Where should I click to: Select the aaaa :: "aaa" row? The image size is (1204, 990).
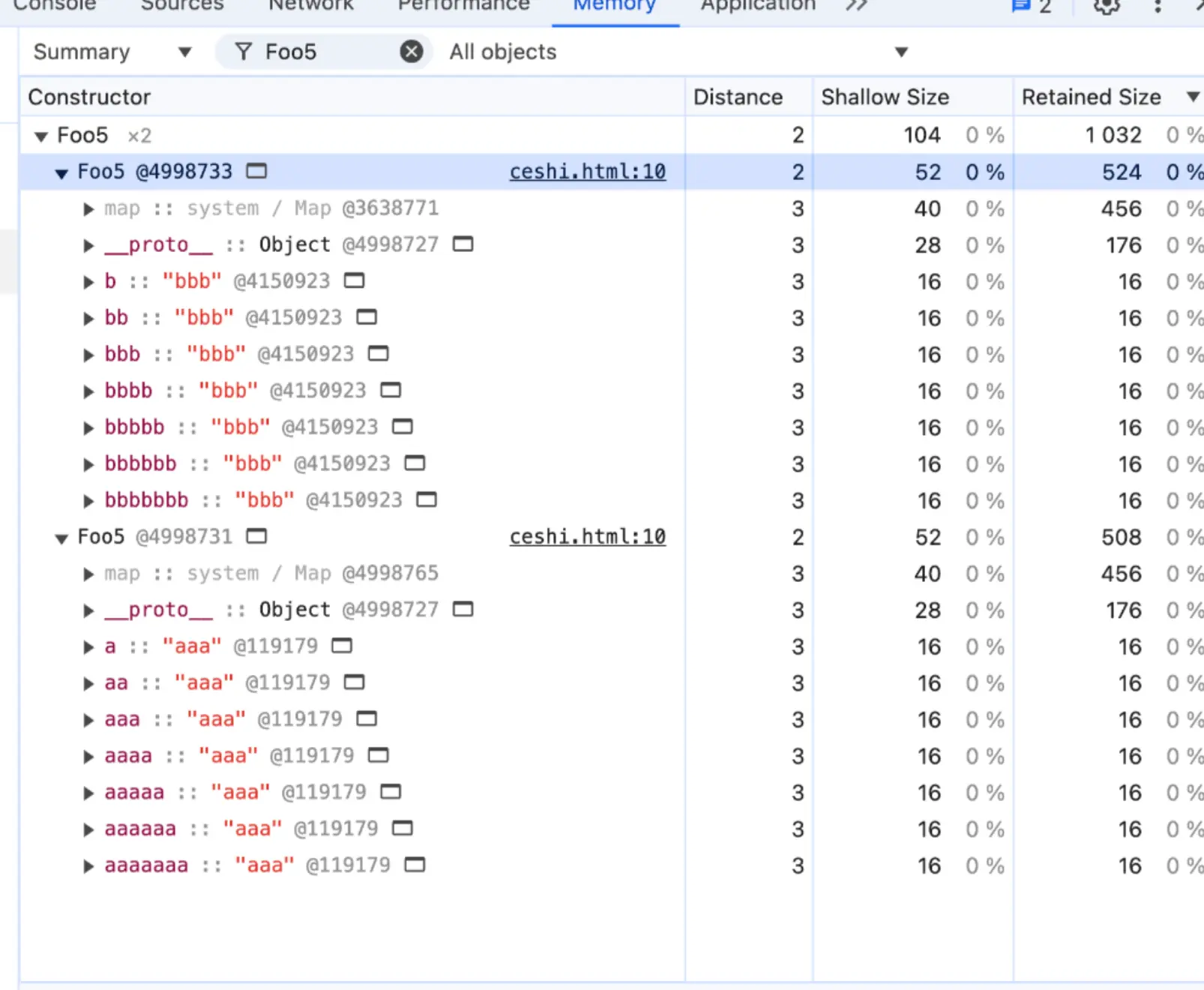tap(612, 756)
